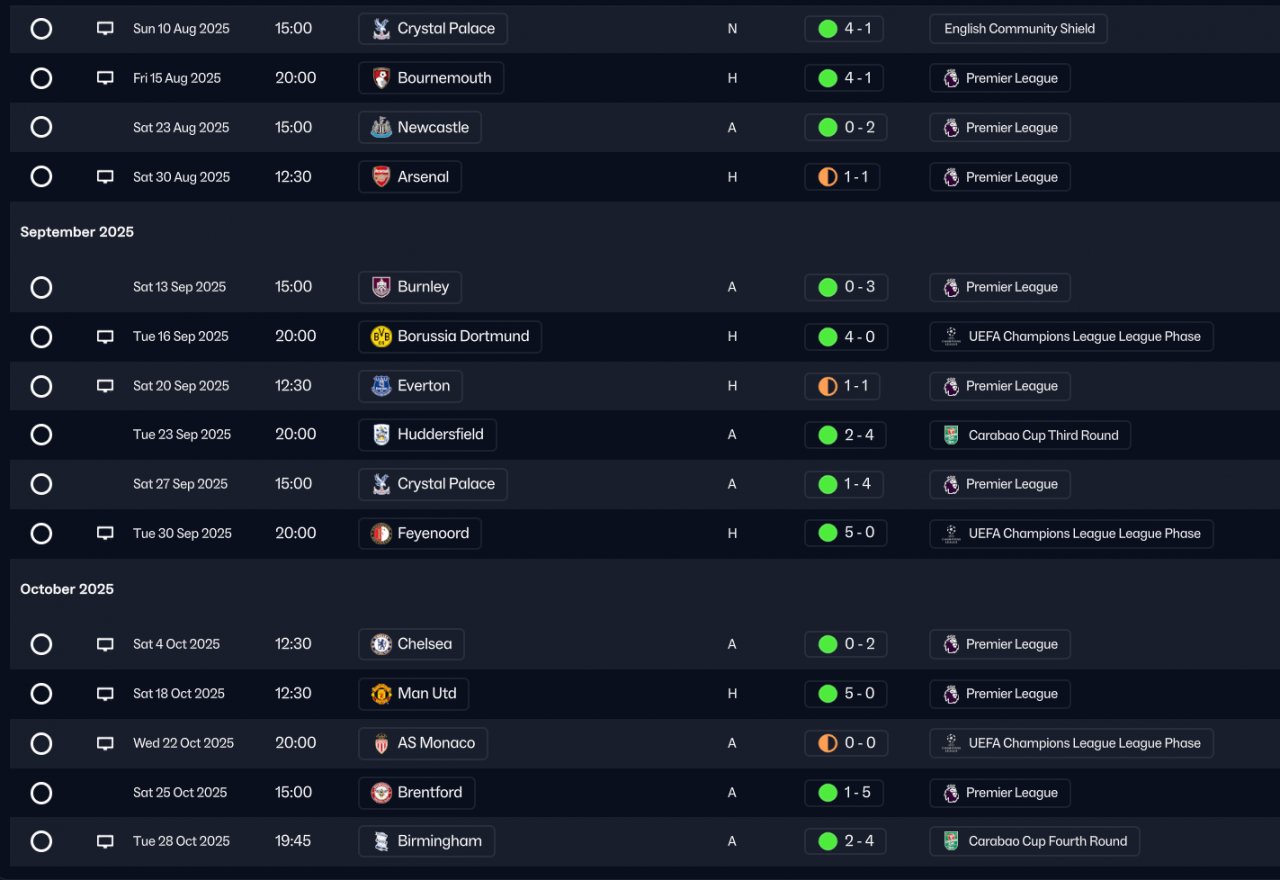Screen dimensions: 1280x880
Task: Click the September 2025 section header
Action: [77, 232]
